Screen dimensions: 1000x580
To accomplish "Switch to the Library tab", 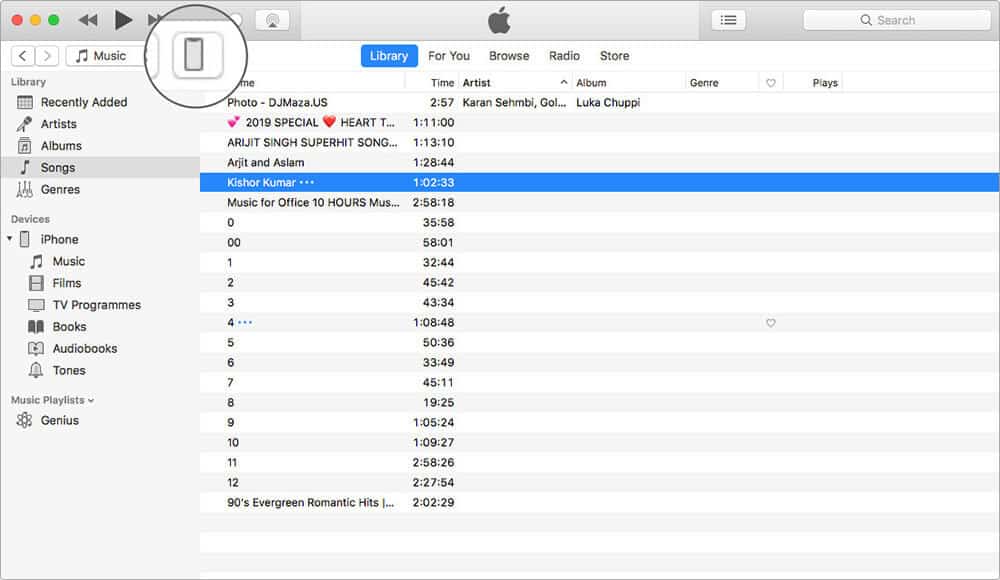I will 389,56.
